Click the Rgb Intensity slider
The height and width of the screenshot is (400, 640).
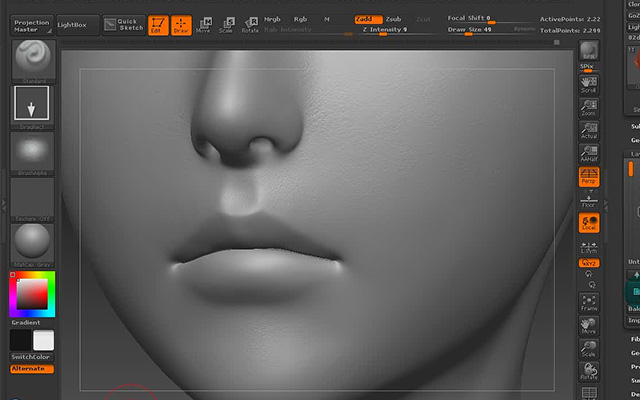point(308,31)
